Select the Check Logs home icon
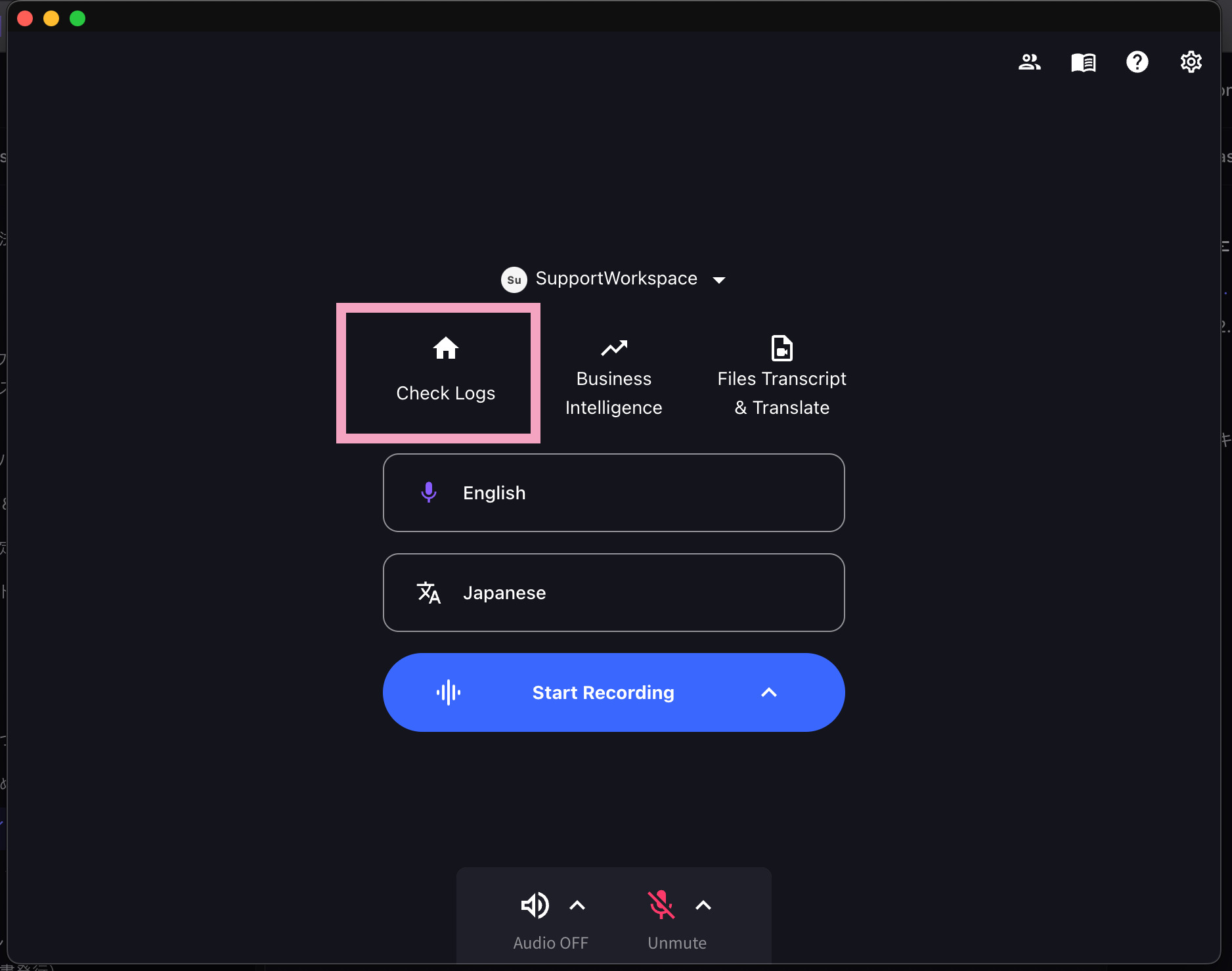The height and width of the screenshot is (971, 1232). click(x=445, y=348)
